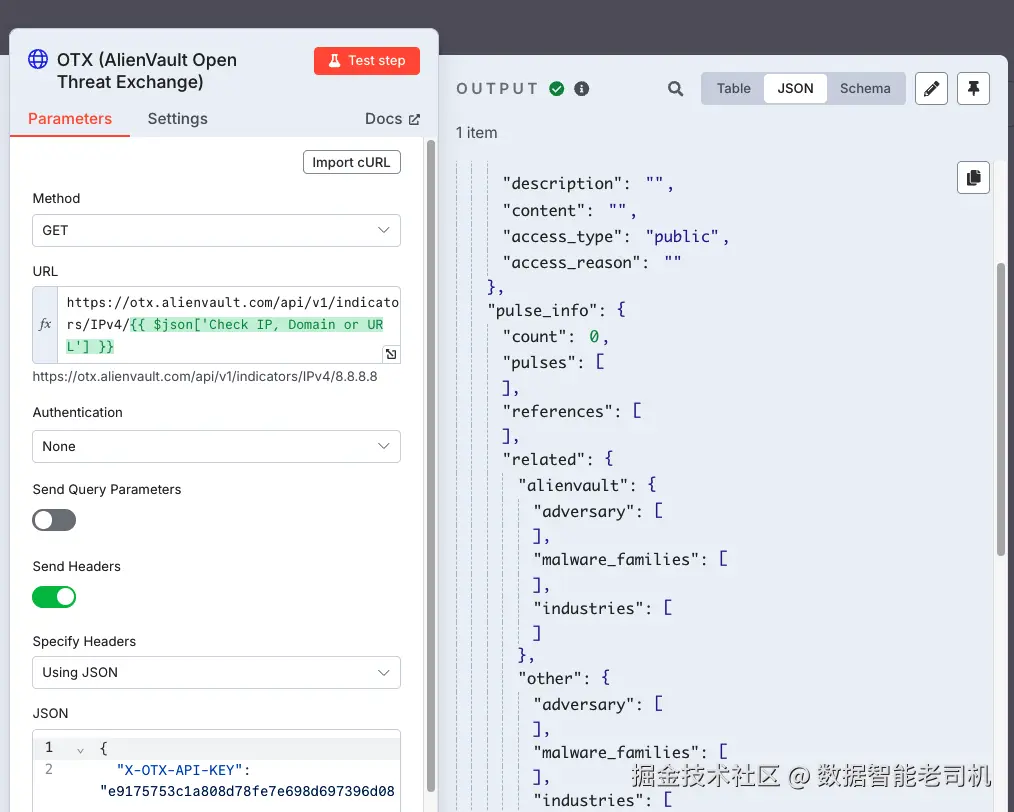Click the output success checkmark icon
1014x812 pixels.
(557, 89)
